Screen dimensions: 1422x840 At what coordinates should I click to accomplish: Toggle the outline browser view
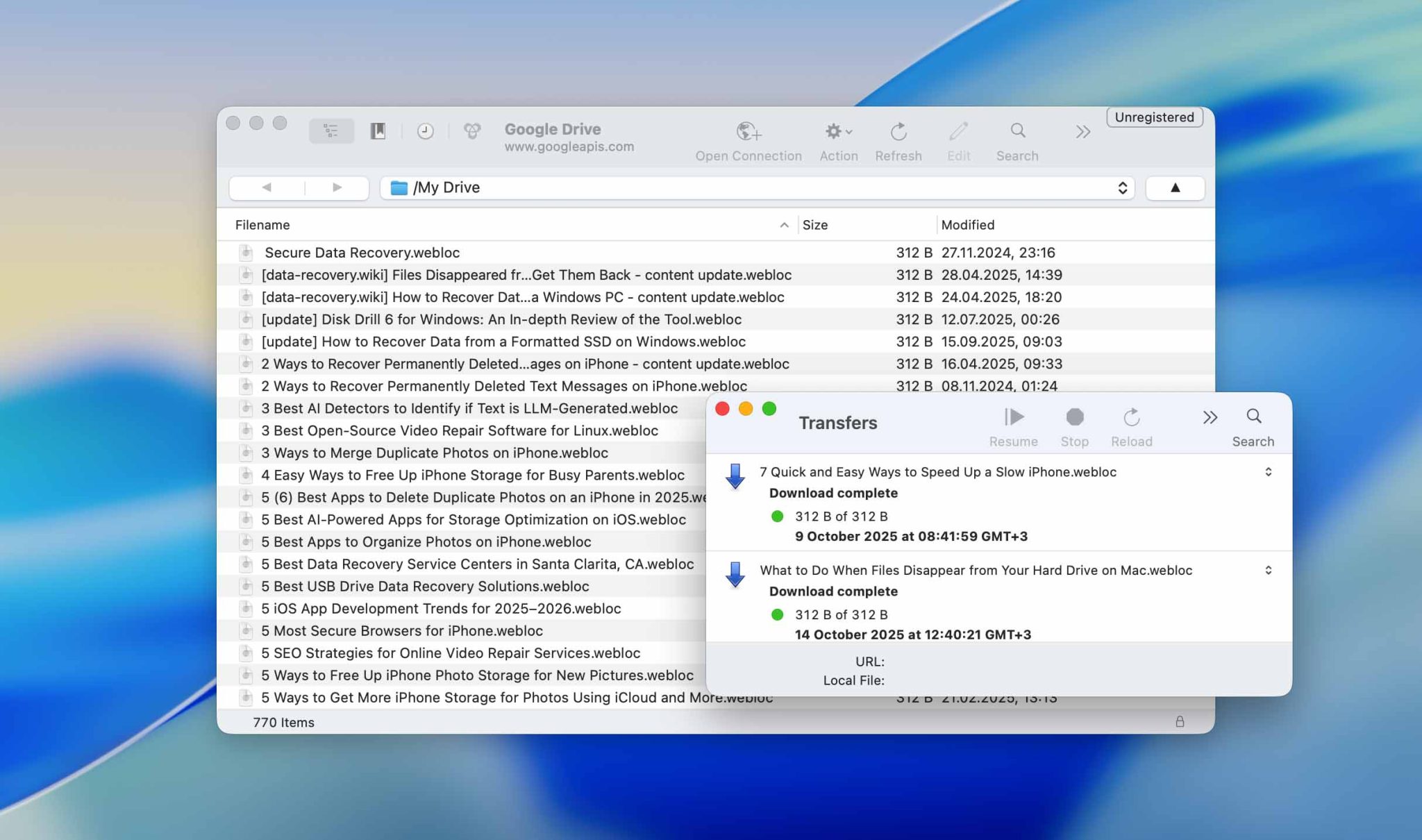[332, 131]
